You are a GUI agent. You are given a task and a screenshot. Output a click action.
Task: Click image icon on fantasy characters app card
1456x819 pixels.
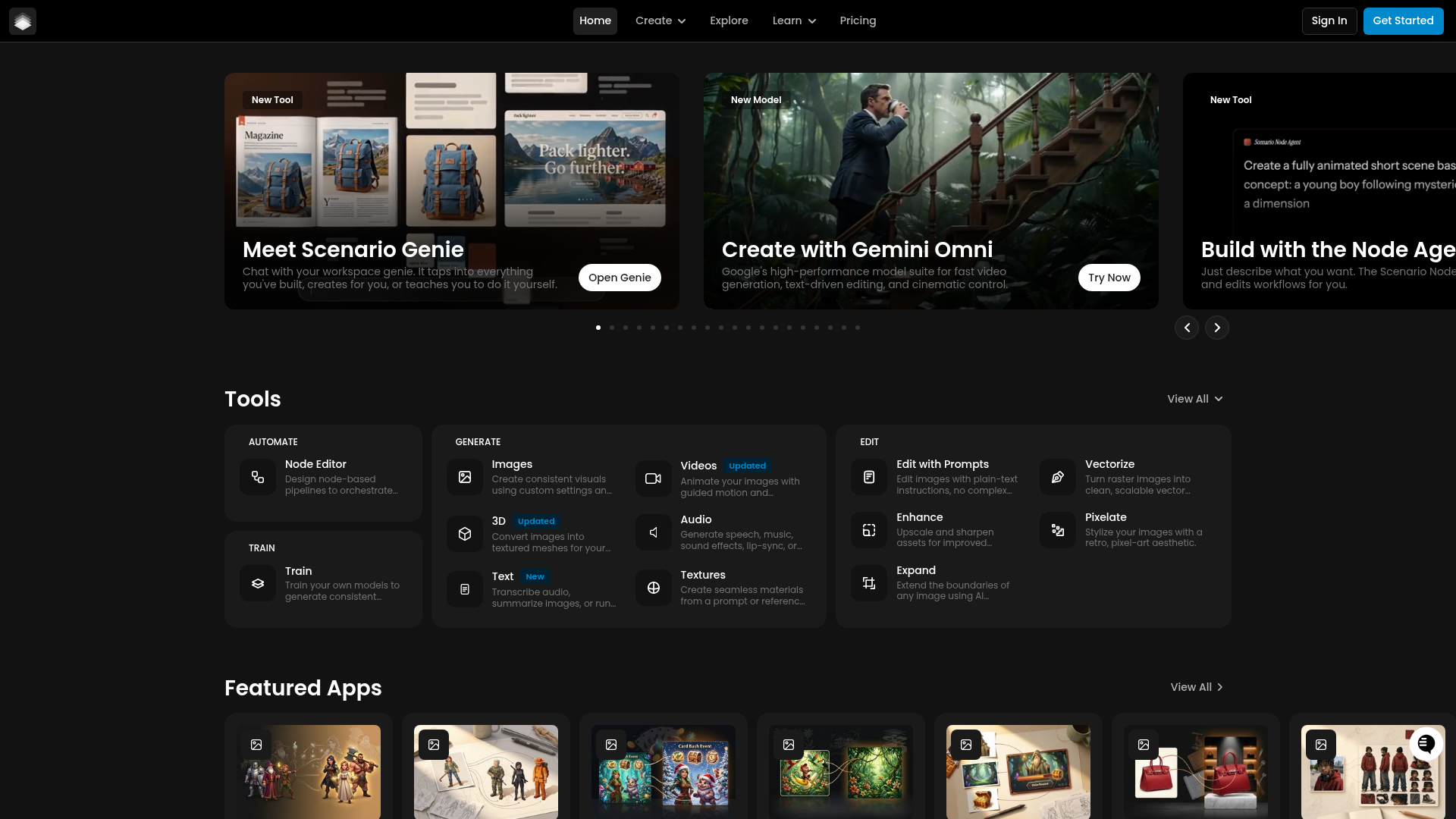[x=256, y=745]
